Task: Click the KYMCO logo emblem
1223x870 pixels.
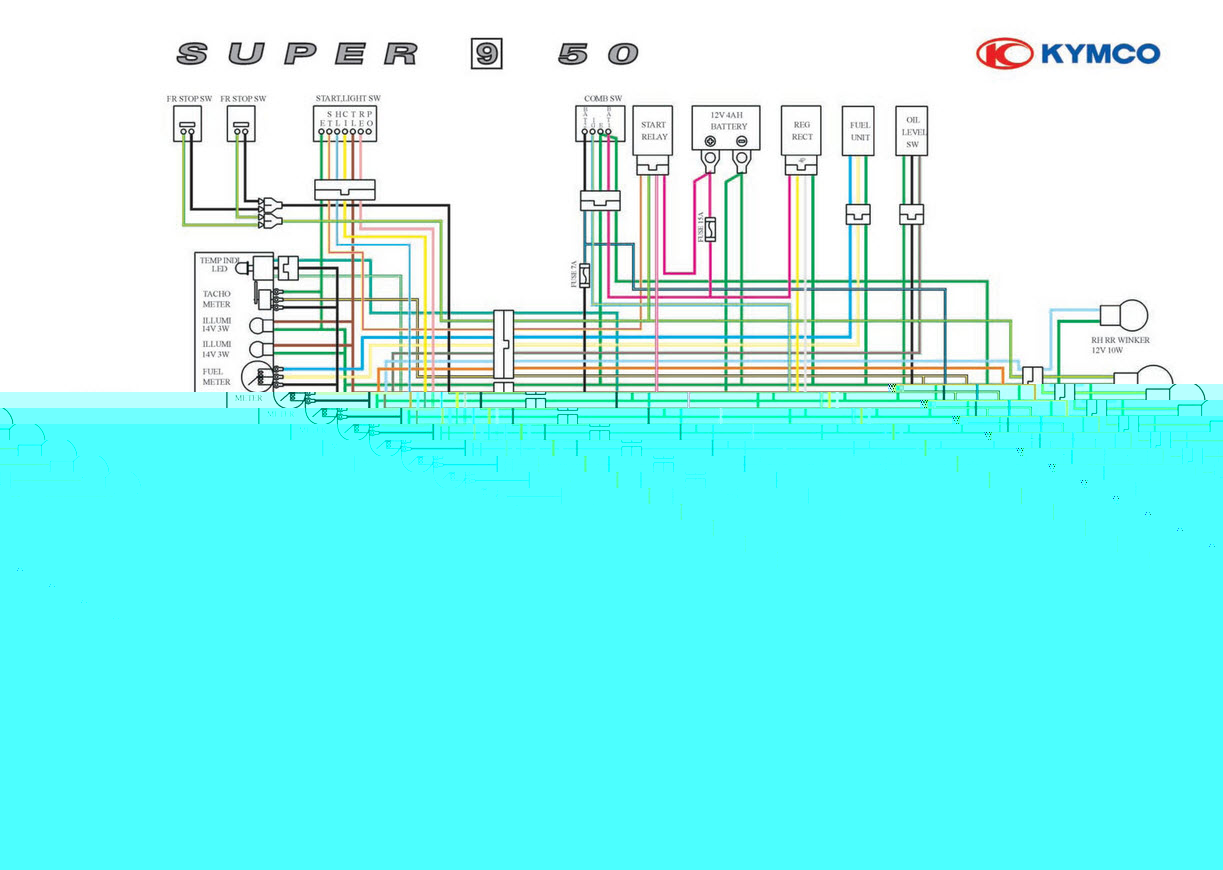Action: (1004, 54)
